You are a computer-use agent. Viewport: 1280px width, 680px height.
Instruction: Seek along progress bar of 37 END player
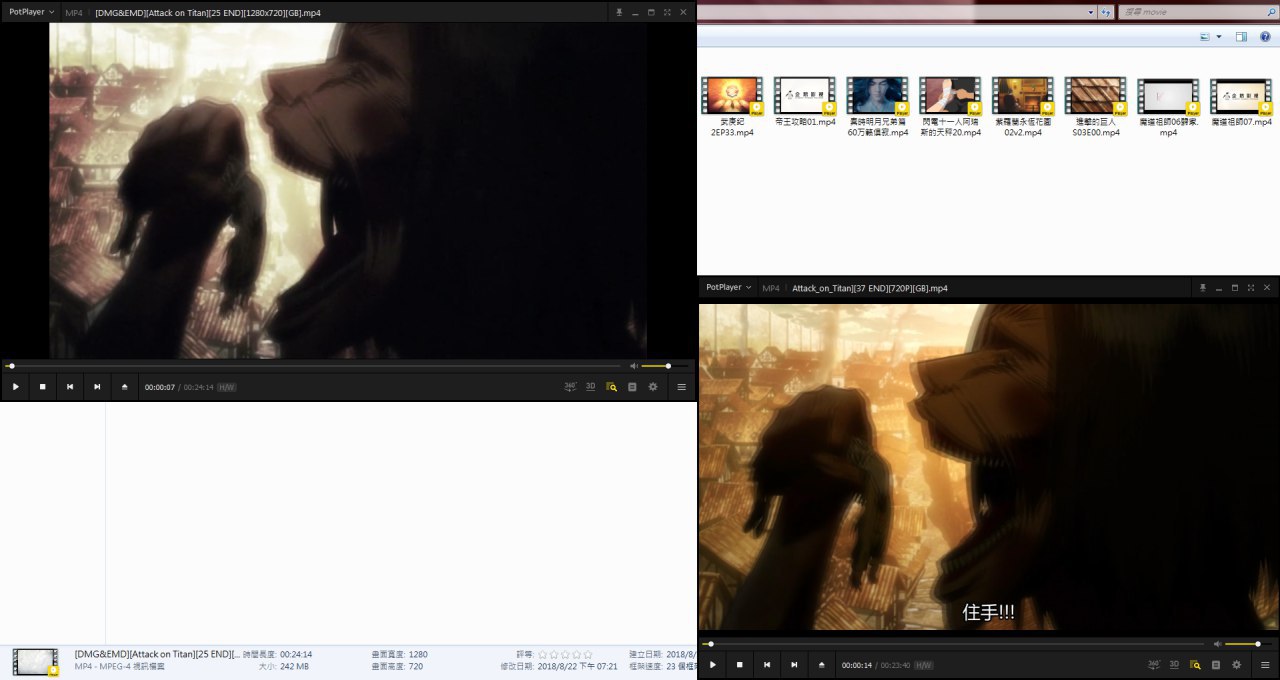point(954,644)
